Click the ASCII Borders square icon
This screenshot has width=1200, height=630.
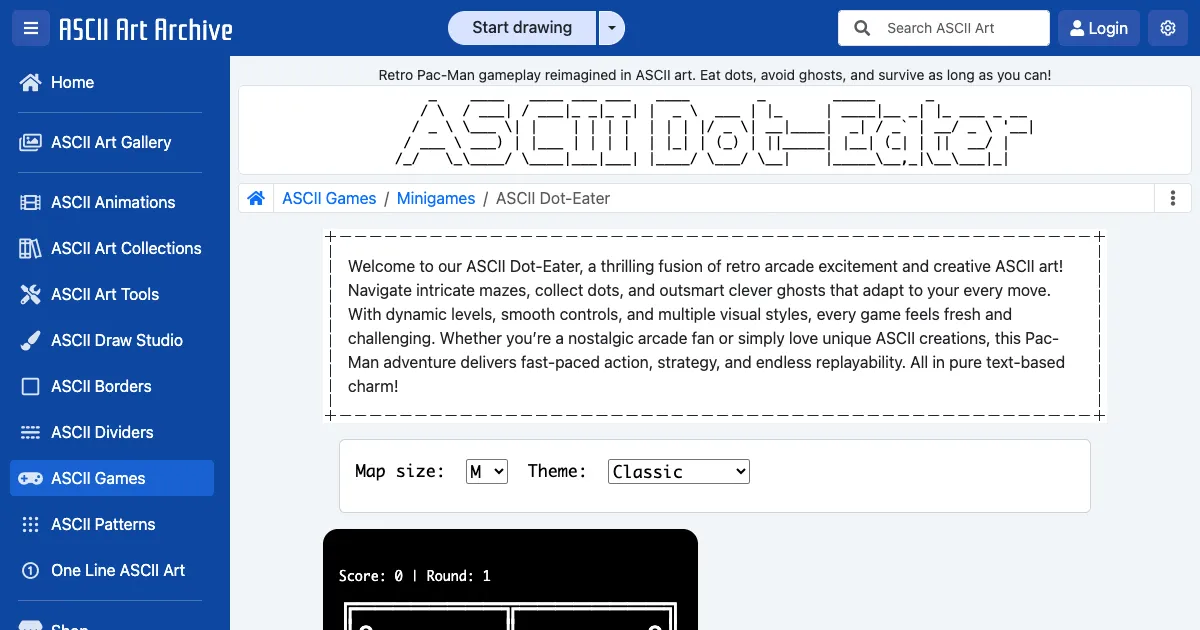(x=31, y=386)
